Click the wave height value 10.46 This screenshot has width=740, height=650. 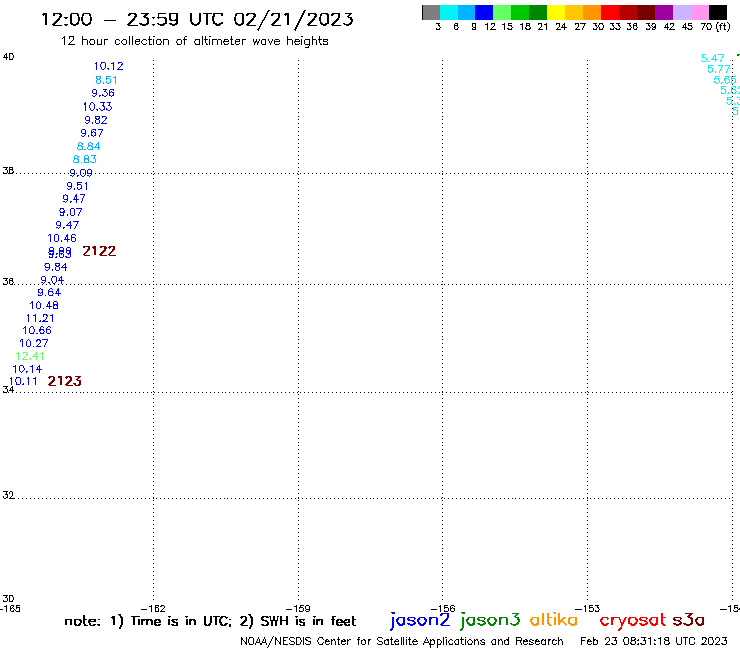[62, 238]
